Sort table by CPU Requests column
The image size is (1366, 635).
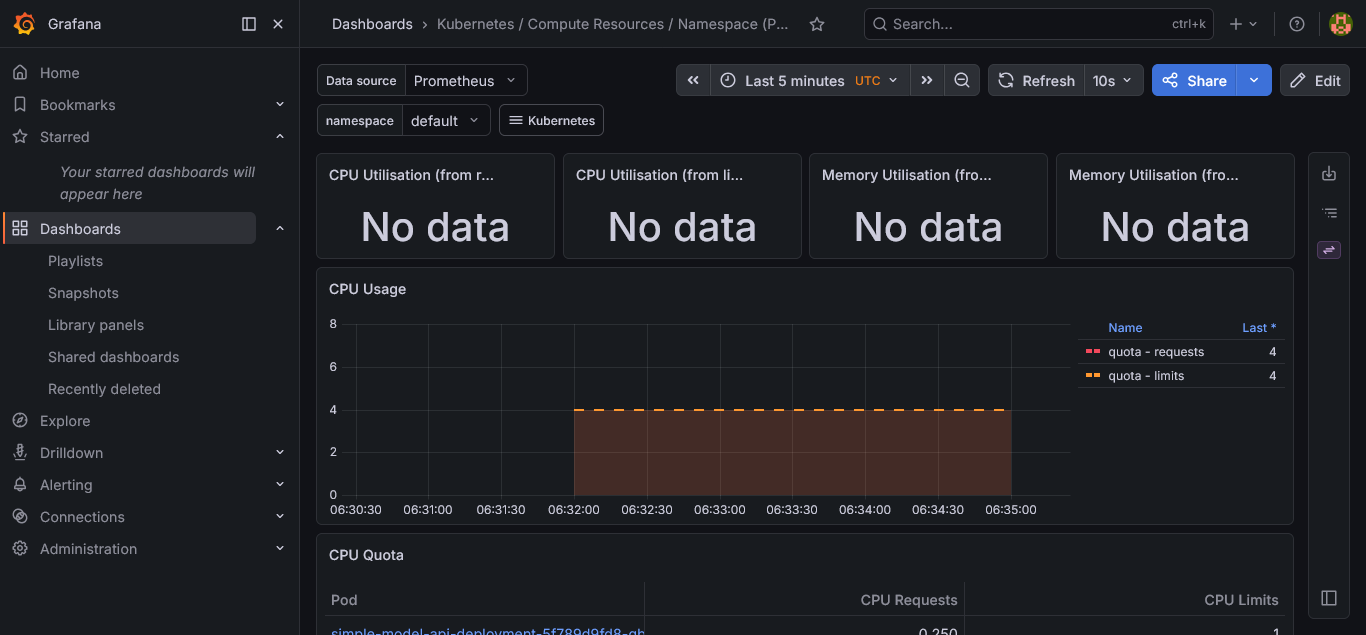click(909, 600)
